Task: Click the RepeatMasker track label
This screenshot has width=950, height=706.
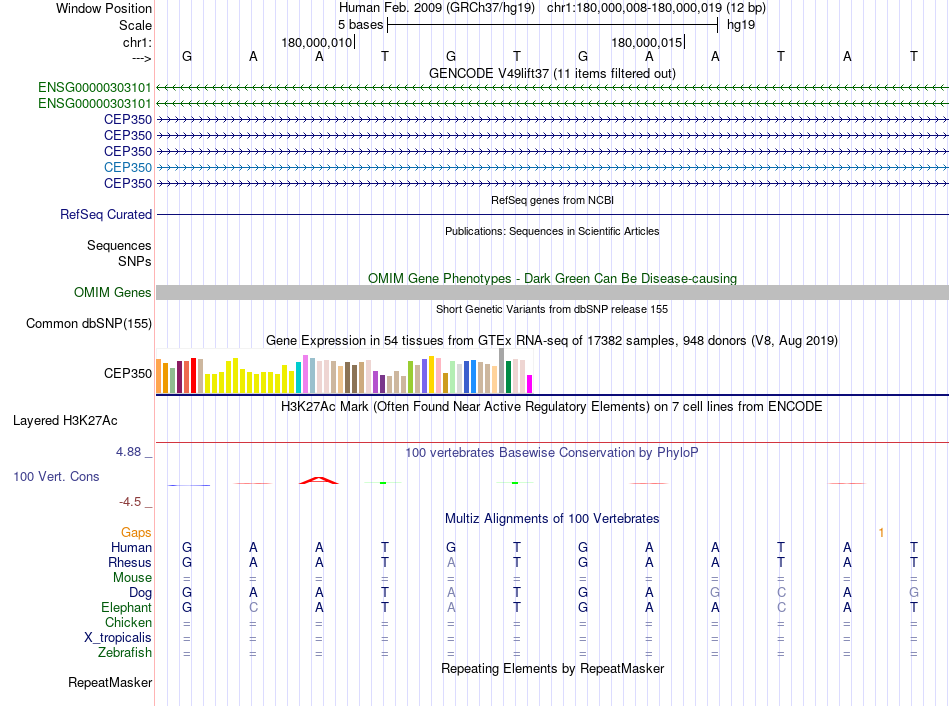Action: tap(110, 682)
